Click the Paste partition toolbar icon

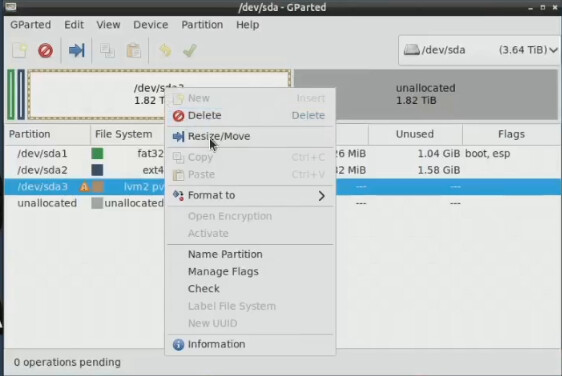(x=133, y=51)
